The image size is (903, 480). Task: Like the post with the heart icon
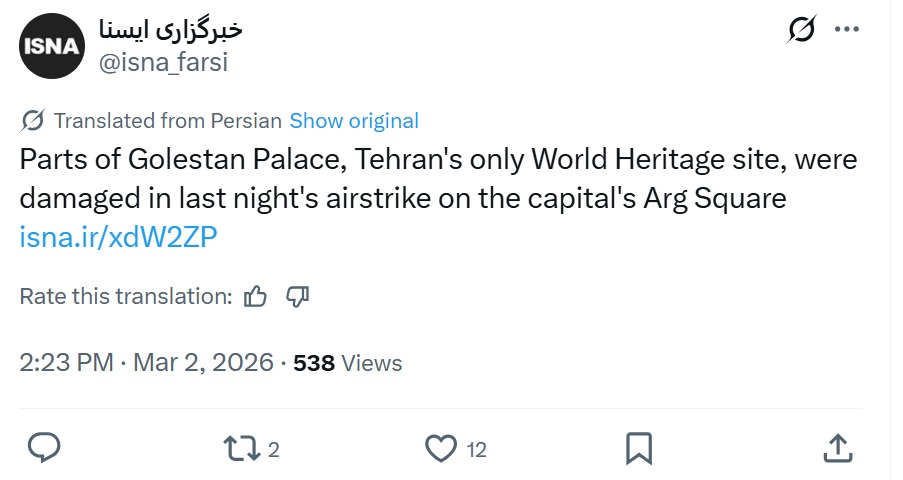click(x=440, y=448)
